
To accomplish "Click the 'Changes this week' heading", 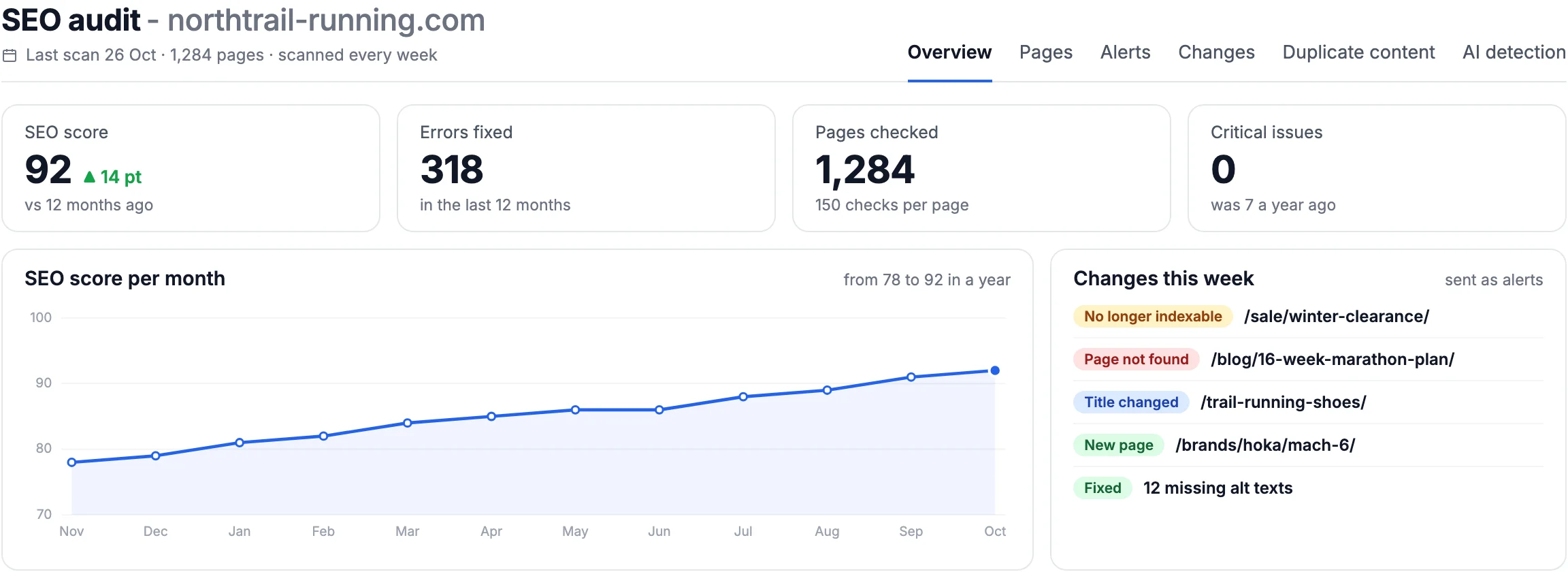I will click(x=1163, y=279).
